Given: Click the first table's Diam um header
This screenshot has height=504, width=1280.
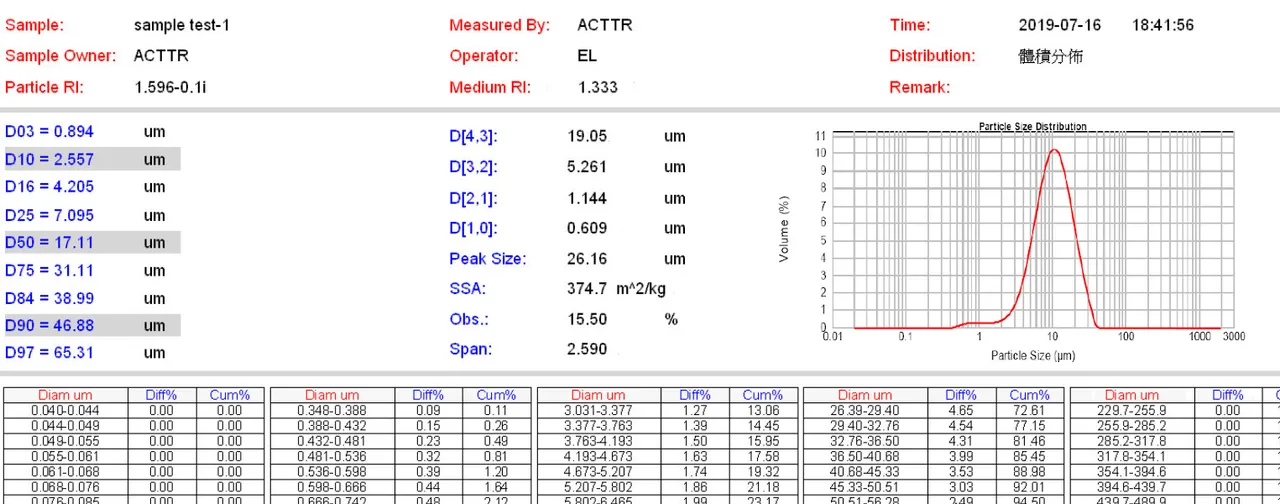Looking at the screenshot, I should (66, 395).
